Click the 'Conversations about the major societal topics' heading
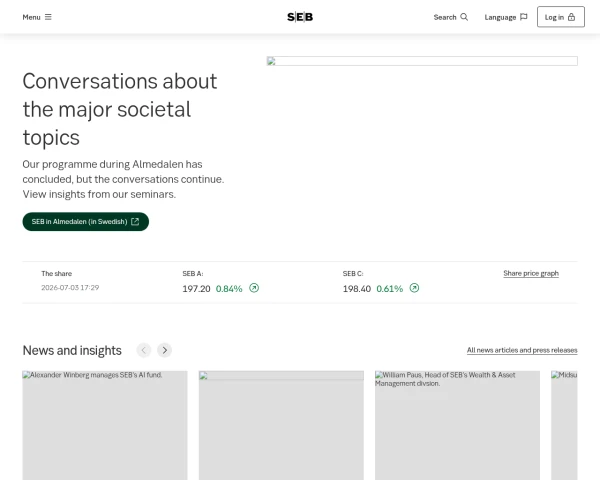 click(x=120, y=109)
